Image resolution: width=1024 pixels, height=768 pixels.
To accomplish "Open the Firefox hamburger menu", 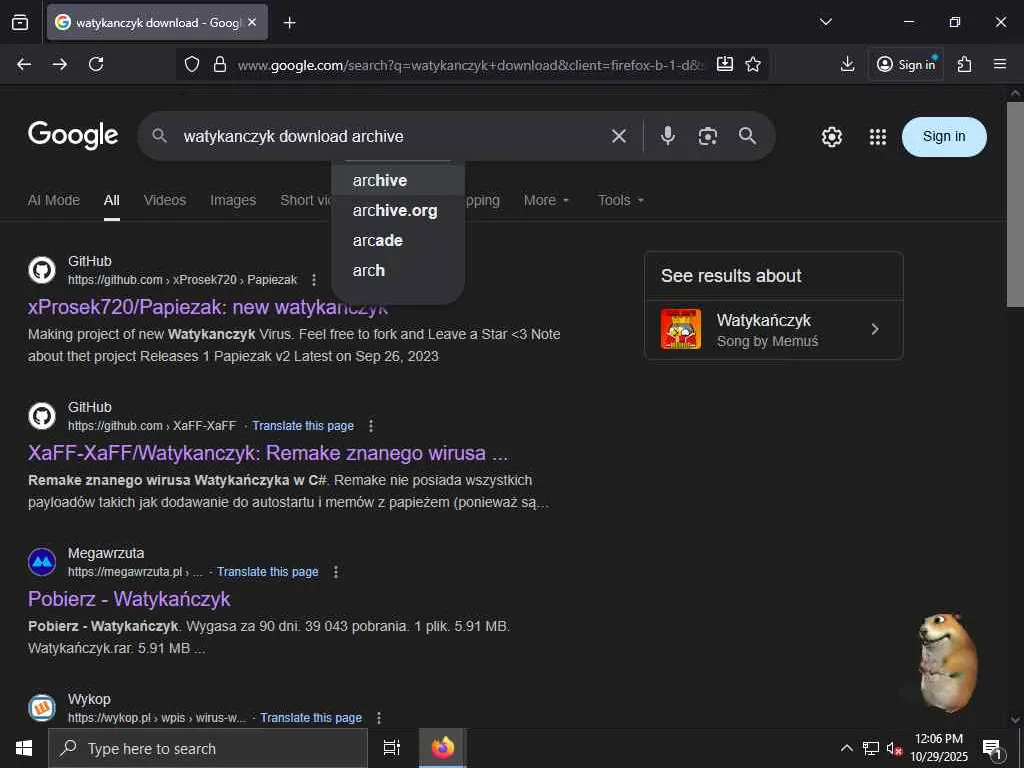I will (1000, 64).
